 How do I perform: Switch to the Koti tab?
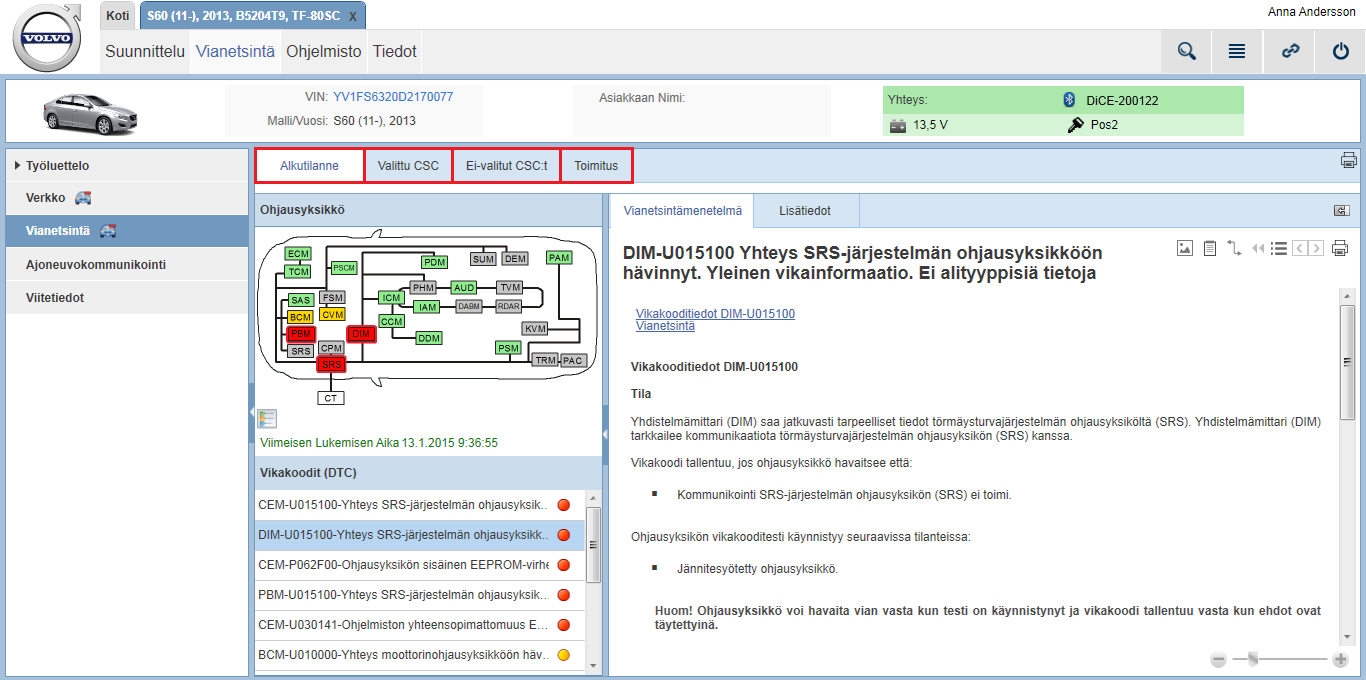118,15
